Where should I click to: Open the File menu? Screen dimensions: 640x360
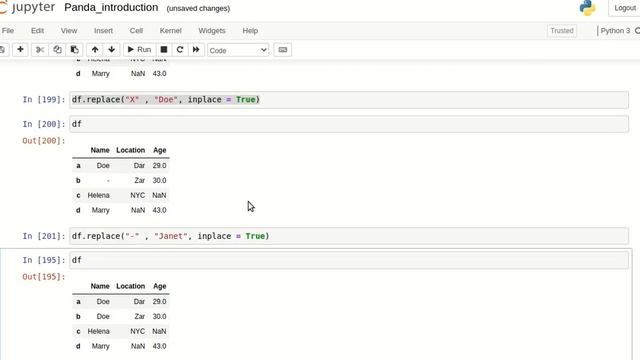8,31
